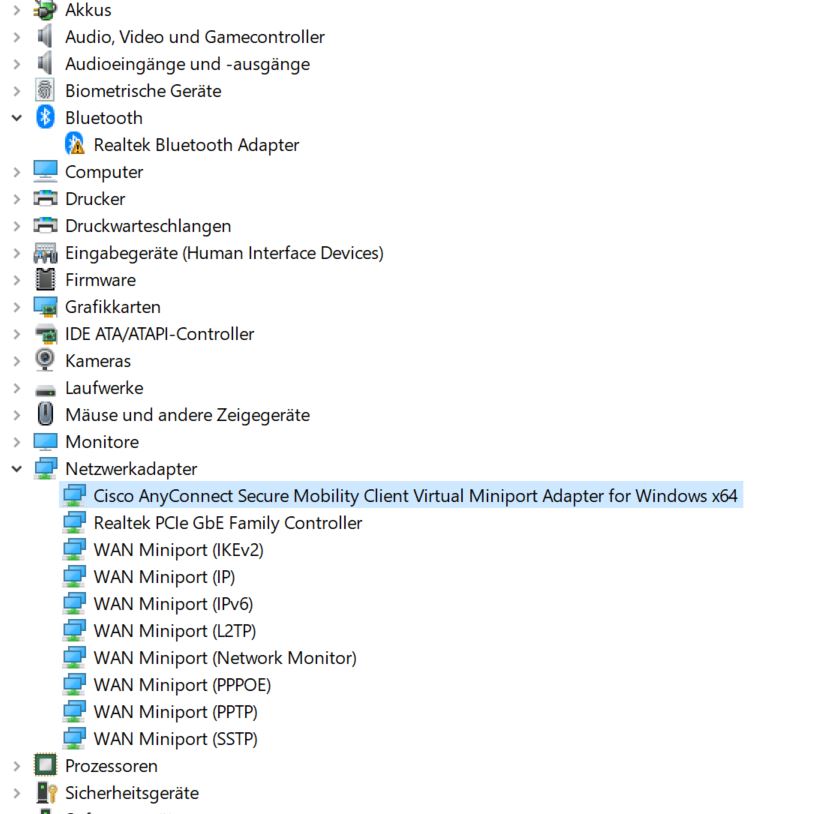Select WAN Miniport (PPPOE) entry
Image resolution: width=815 pixels, height=814 pixels.
[182, 685]
